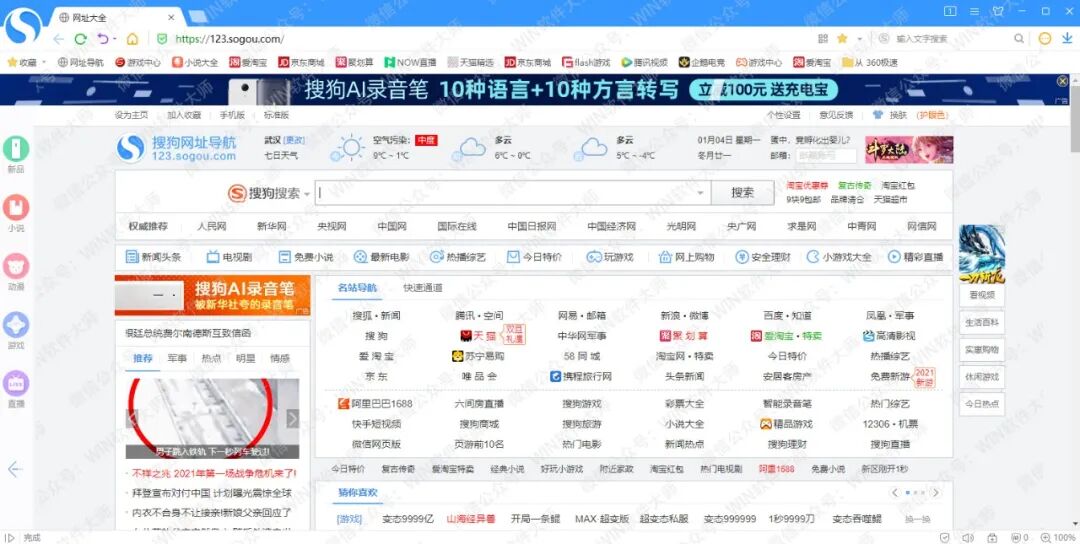Click the 搜索 button
The width and height of the screenshot is (1080, 544).
pos(742,193)
